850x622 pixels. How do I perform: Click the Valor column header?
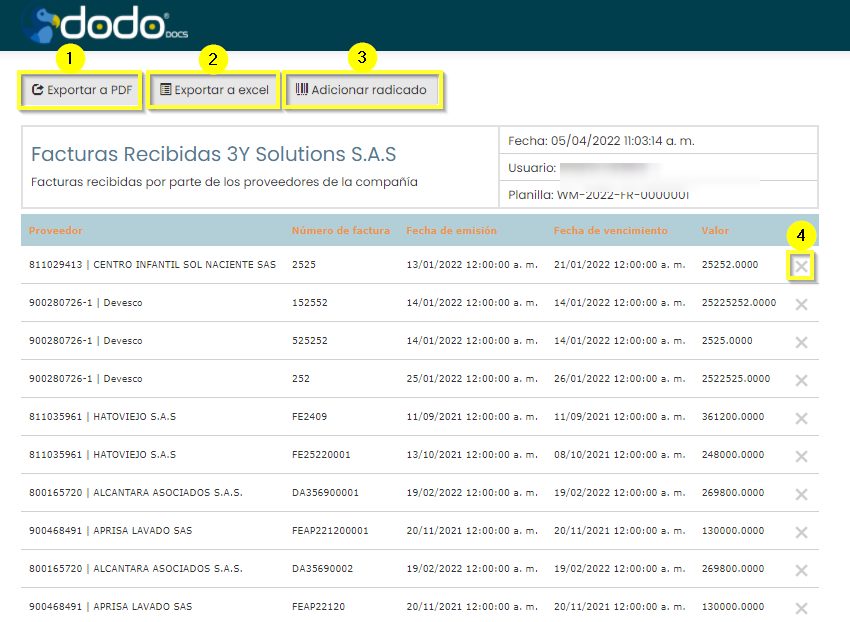(x=715, y=230)
